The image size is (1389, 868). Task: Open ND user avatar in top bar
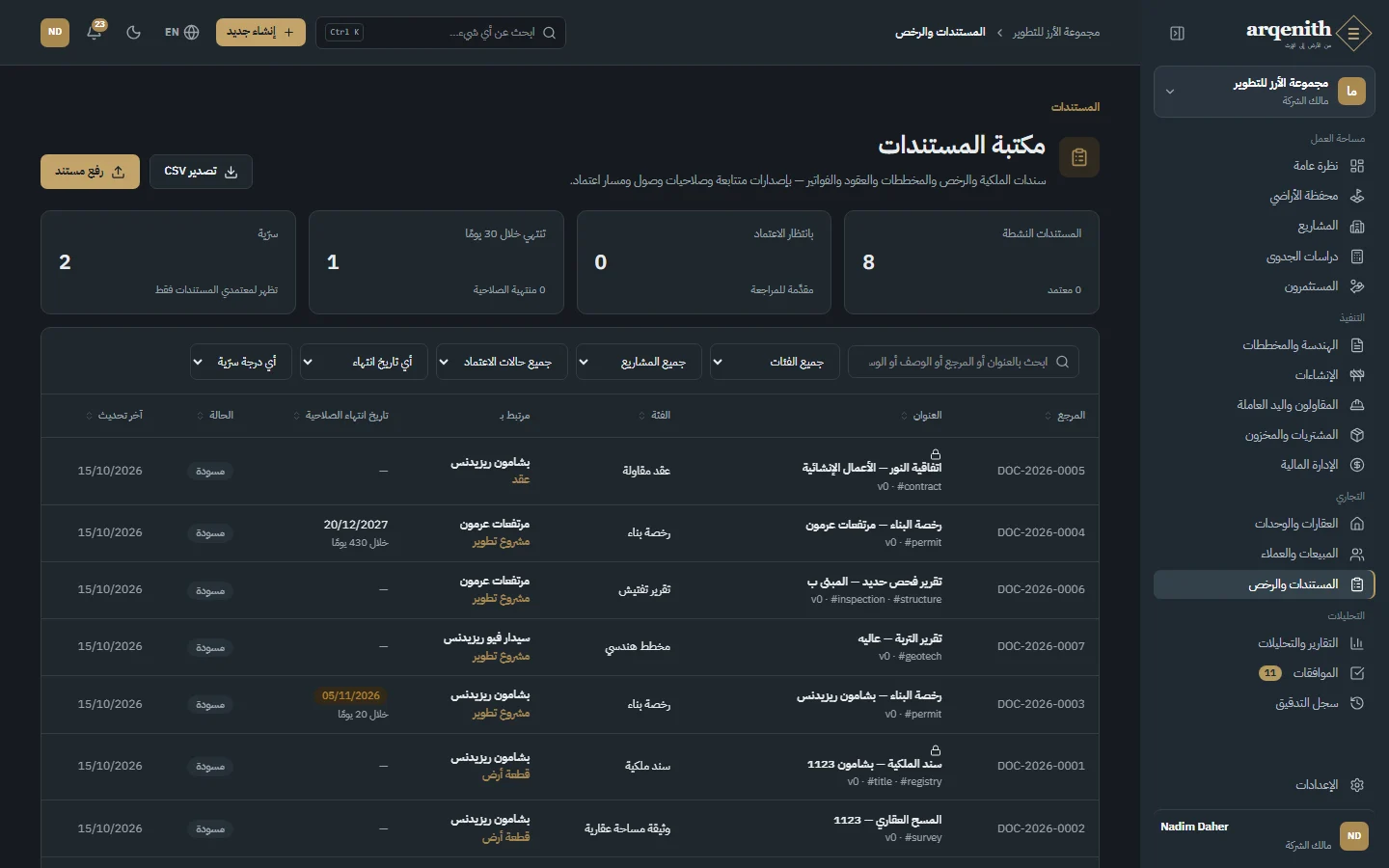coord(55,32)
